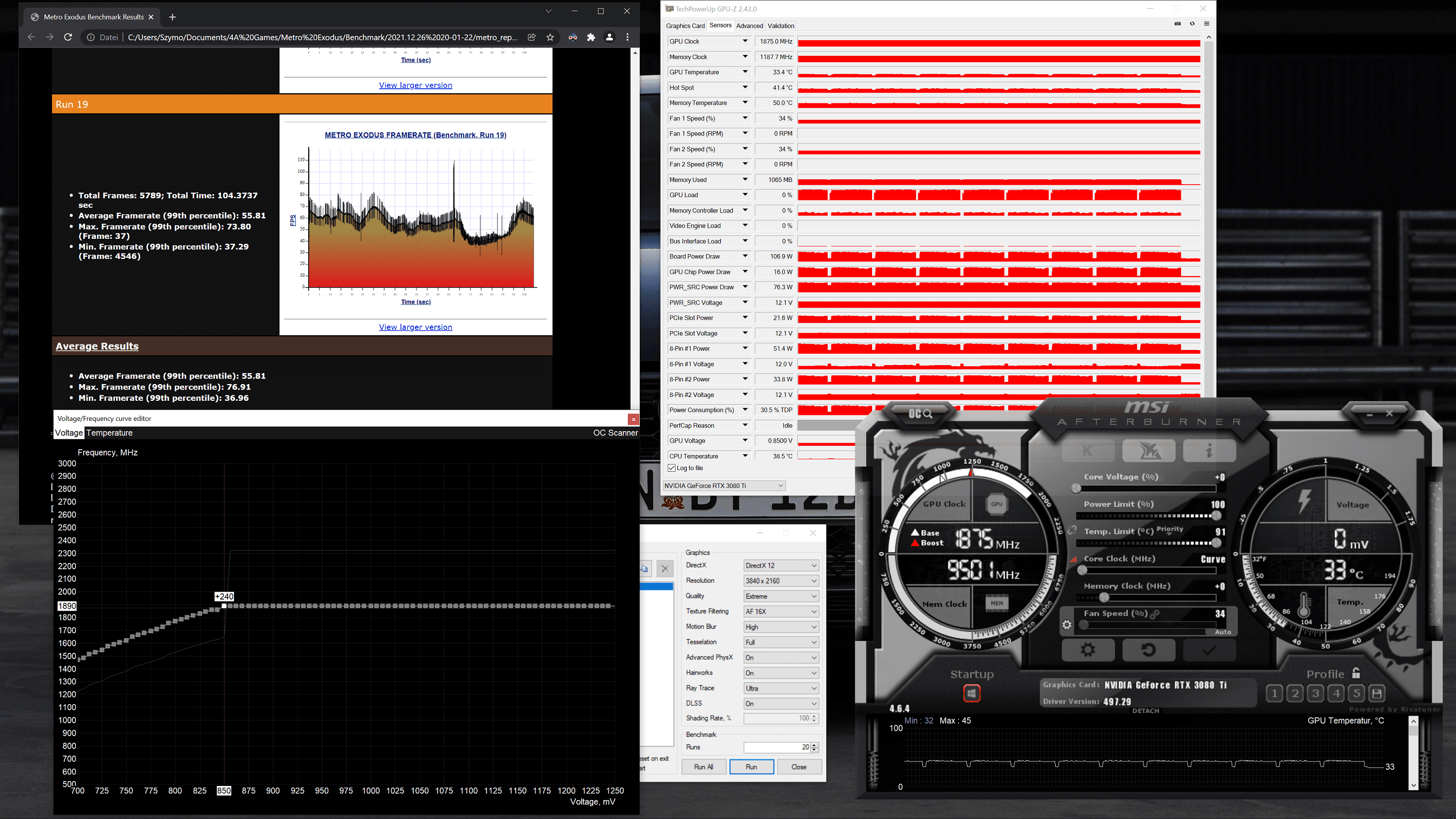The height and width of the screenshot is (819, 1456).
Task: Select Afterburner profile slot 5
Action: point(1356,693)
